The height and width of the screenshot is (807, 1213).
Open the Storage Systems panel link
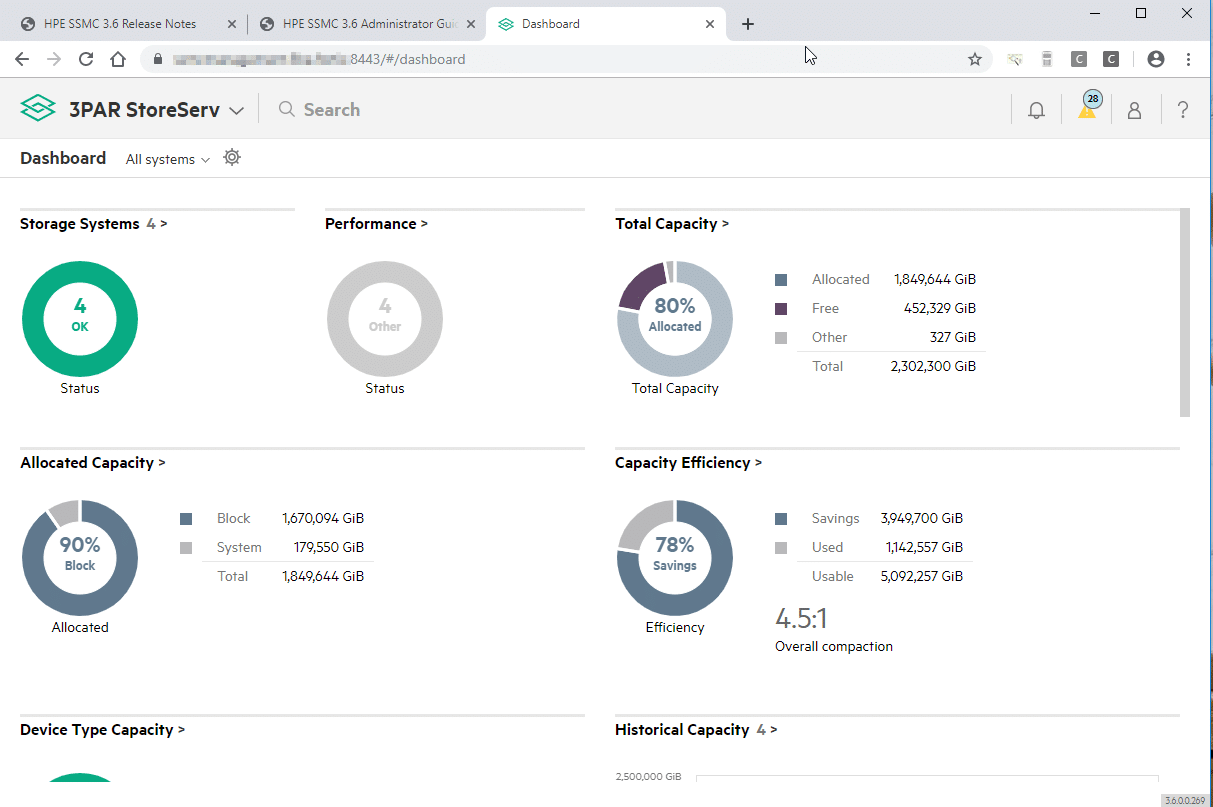coord(93,224)
